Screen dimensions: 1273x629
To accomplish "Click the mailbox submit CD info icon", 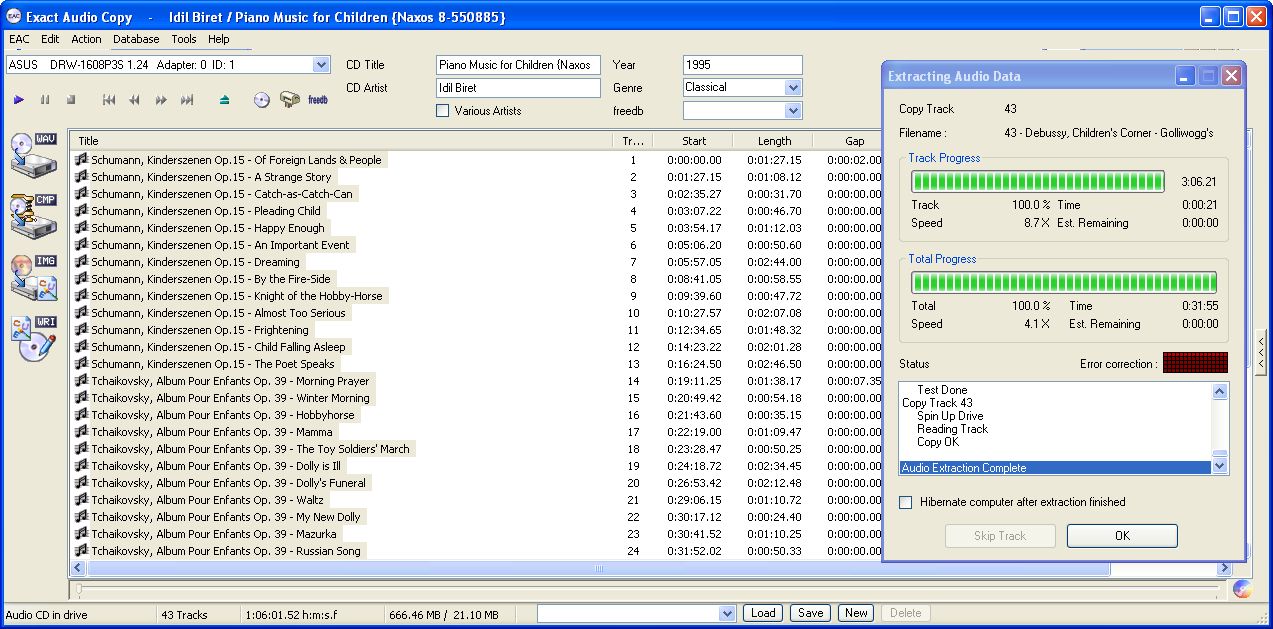I will (290, 100).
